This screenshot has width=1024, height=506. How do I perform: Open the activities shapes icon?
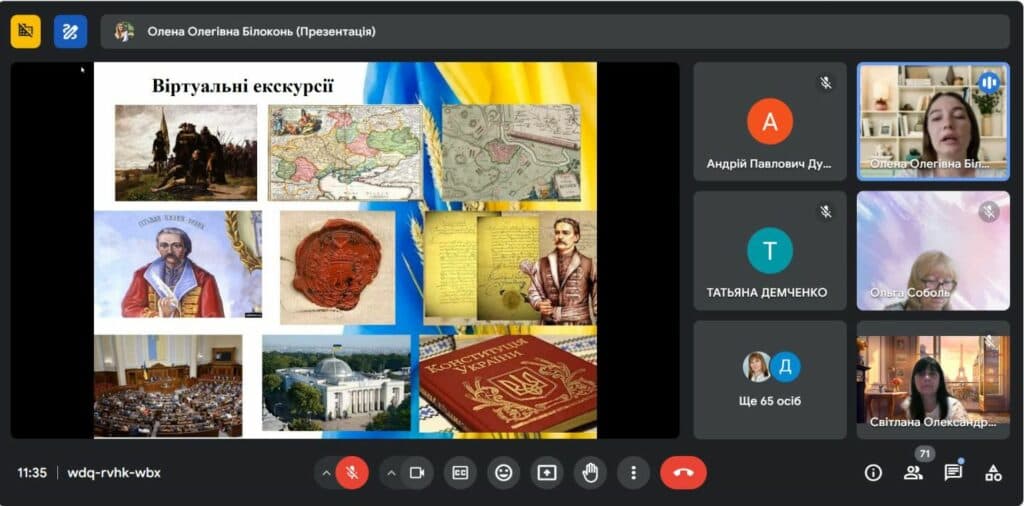tap(993, 473)
